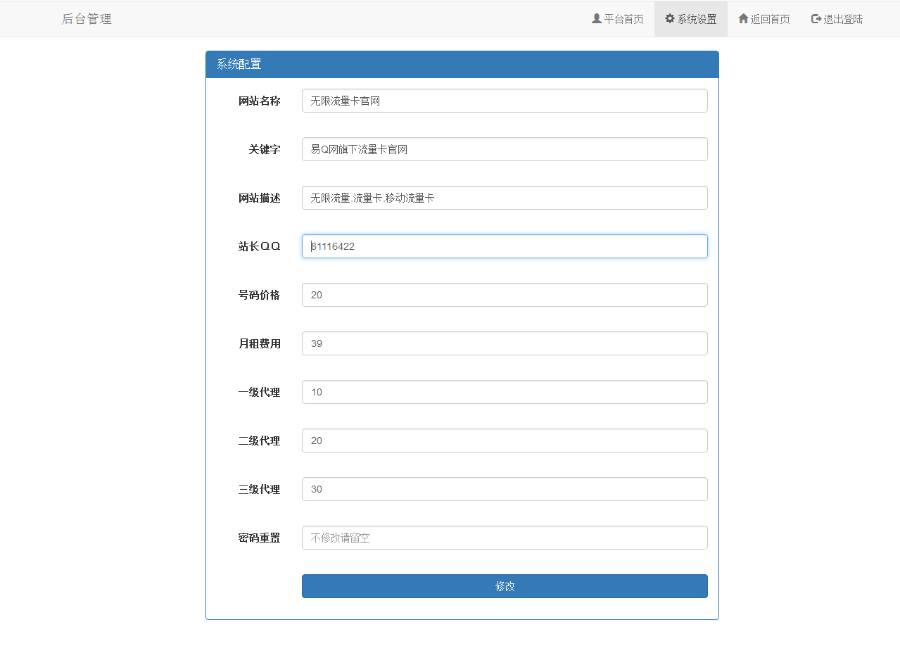Click the 三级代理 label
Image resolution: width=900 pixels, height=646 pixels.
[x=259, y=489]
